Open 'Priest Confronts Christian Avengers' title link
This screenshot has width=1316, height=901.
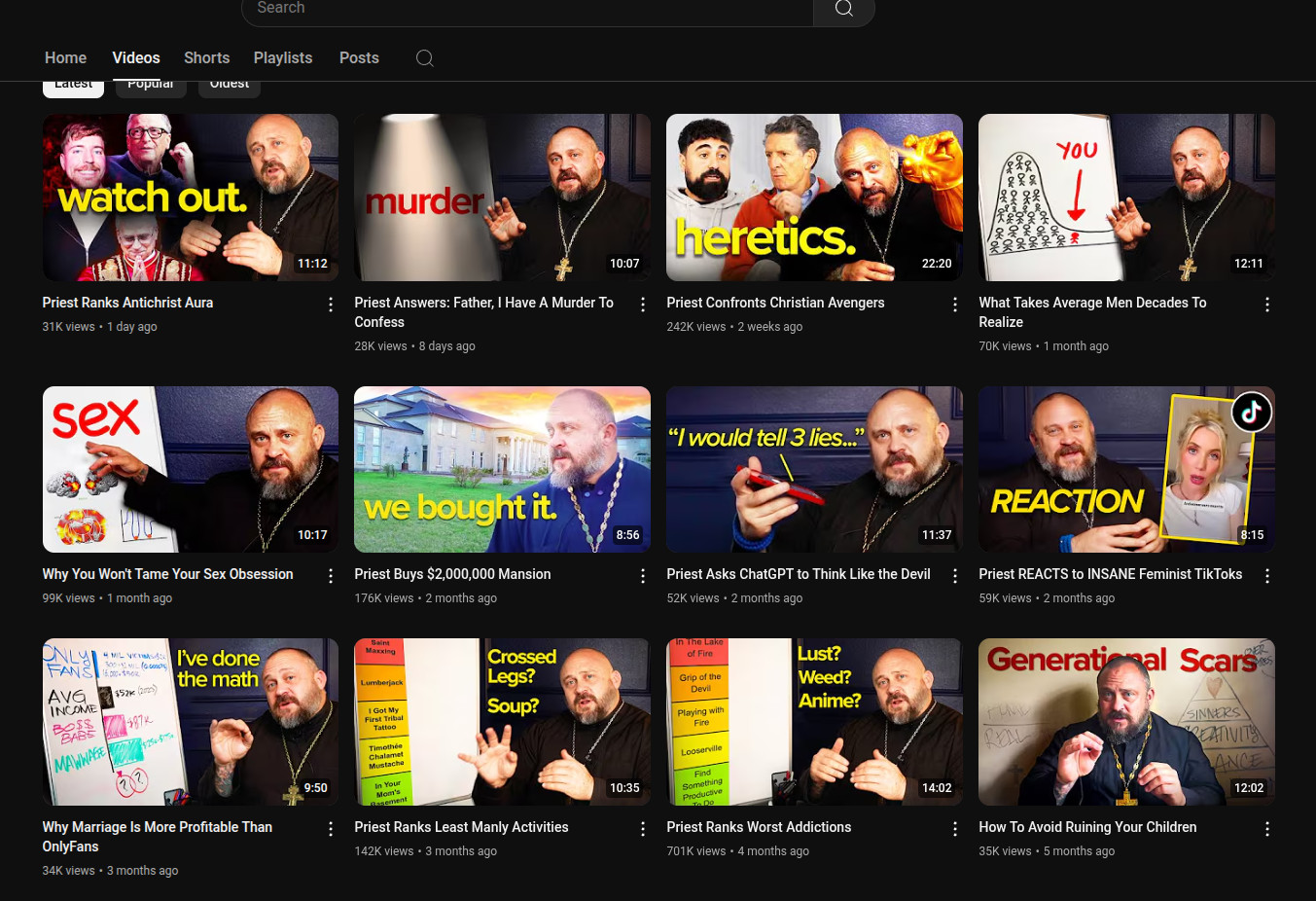[775, 303]
